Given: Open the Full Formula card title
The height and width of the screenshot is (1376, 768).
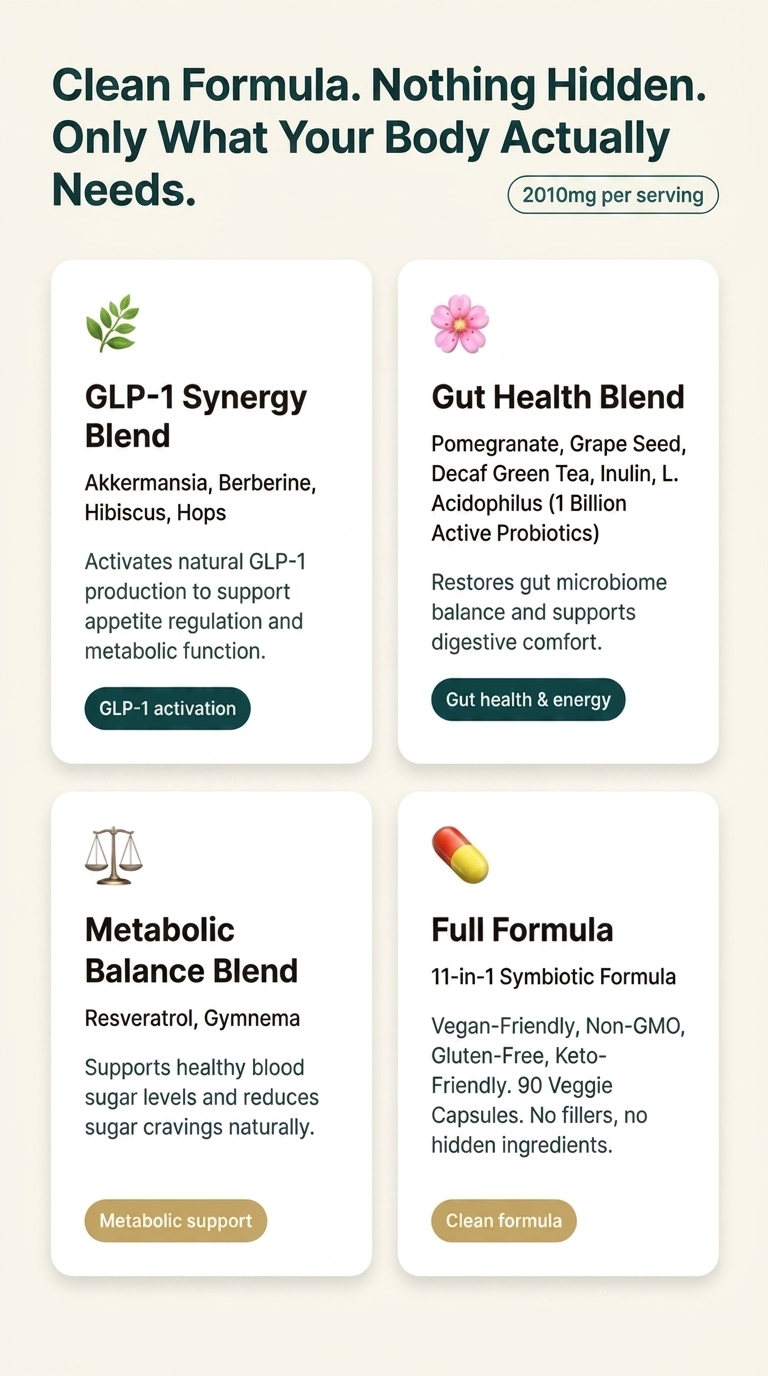Looking at the screenshot, I should tap(522, 930).
